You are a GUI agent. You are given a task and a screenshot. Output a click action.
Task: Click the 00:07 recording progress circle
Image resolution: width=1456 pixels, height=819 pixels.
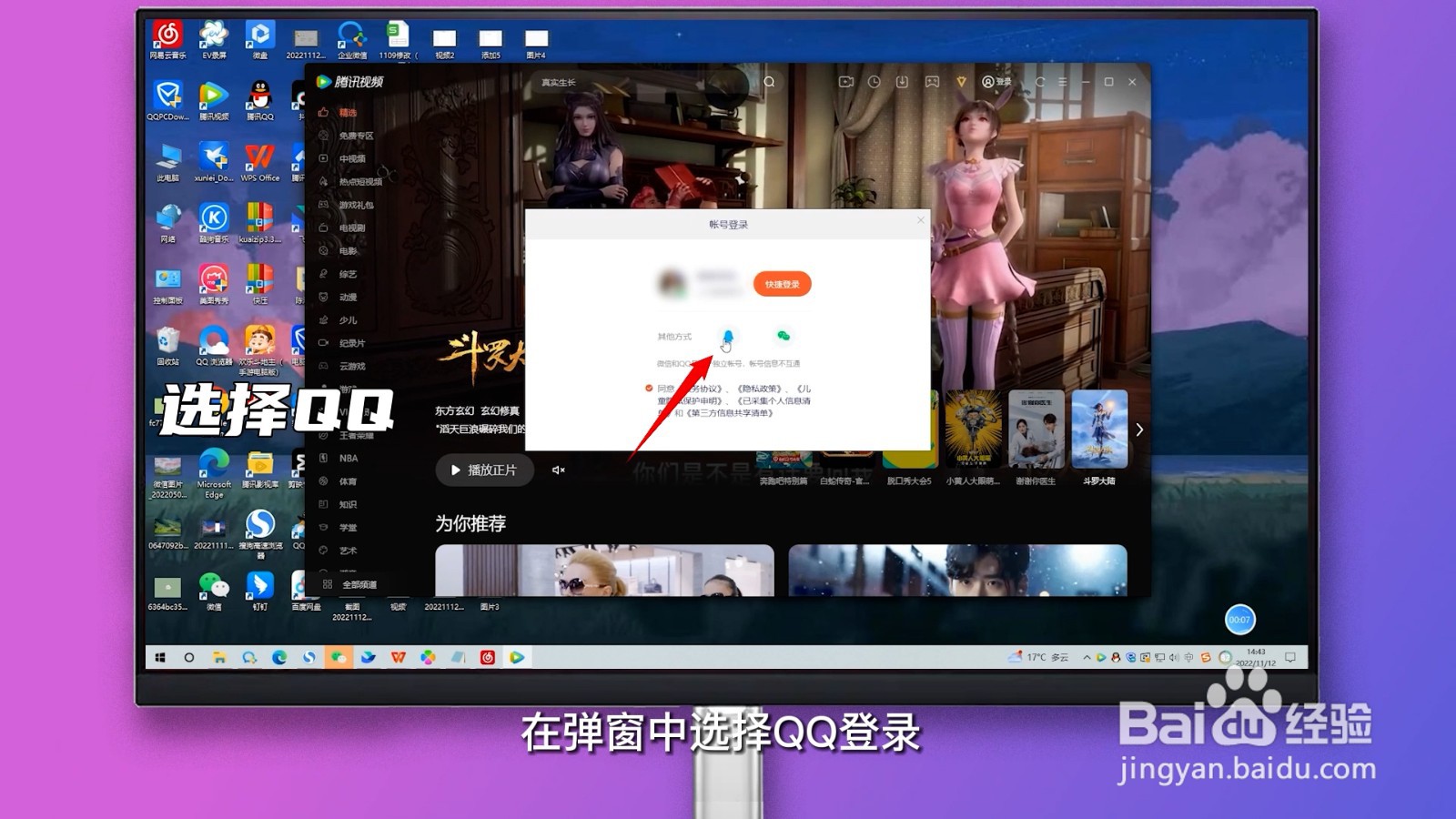[1241, 619]
